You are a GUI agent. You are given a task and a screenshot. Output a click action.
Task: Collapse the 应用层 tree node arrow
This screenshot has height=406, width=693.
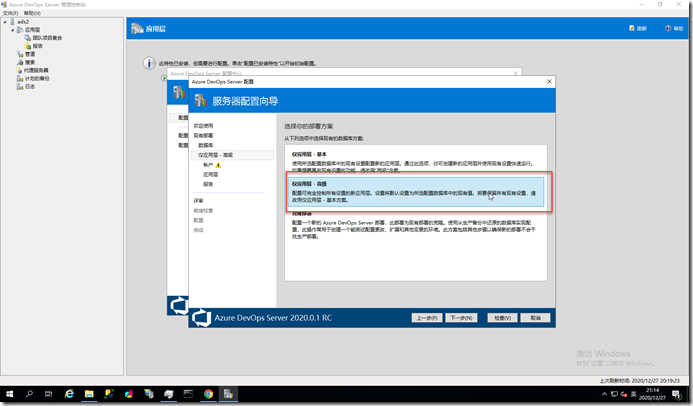click(12, 30)
